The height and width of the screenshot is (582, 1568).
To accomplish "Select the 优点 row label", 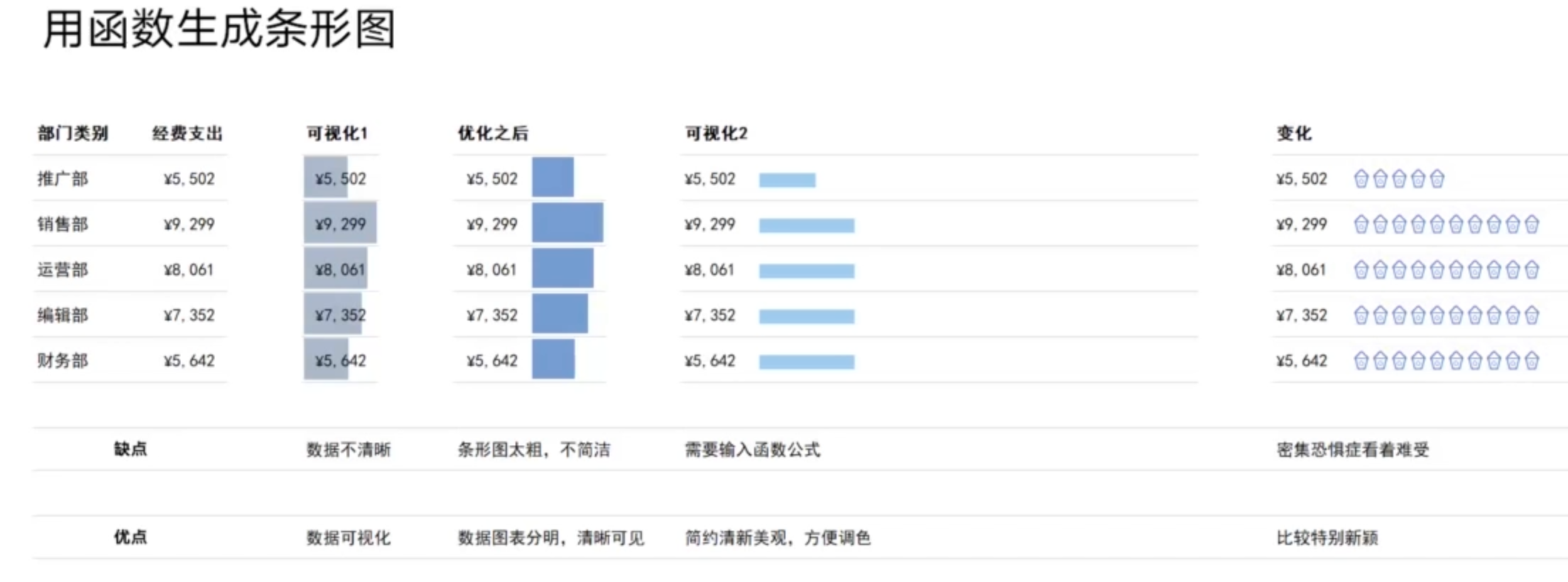I will pyautogui.click(x=131, y=537).
